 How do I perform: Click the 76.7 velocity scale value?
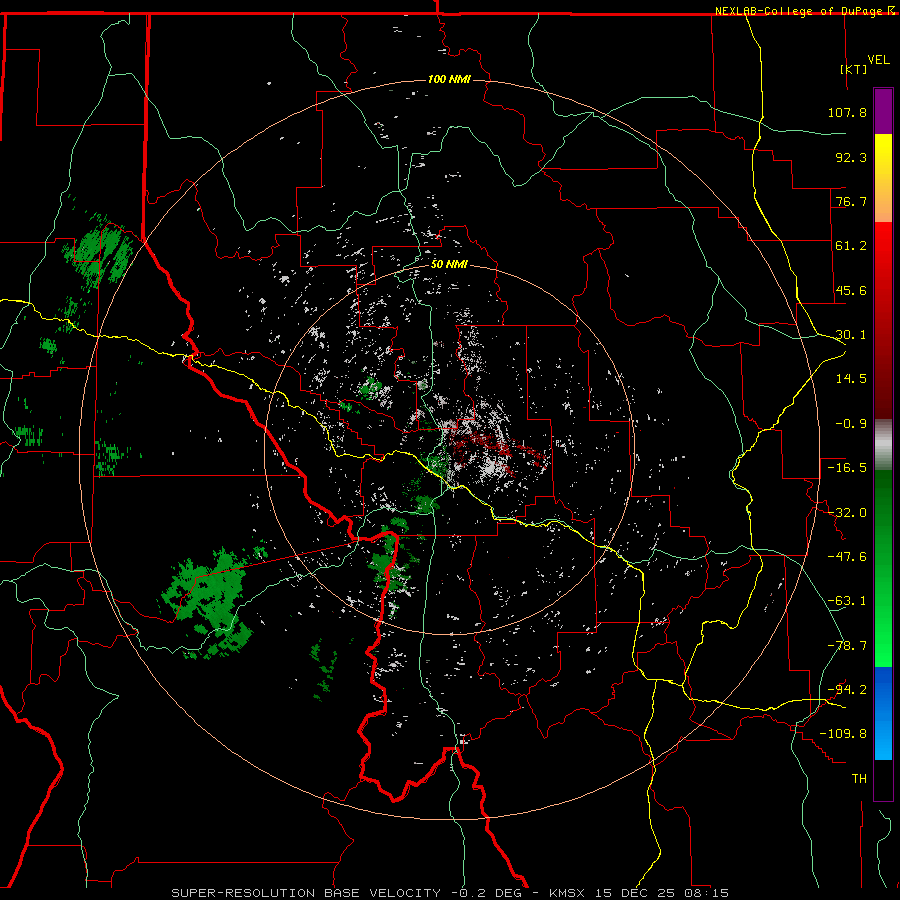851,201
